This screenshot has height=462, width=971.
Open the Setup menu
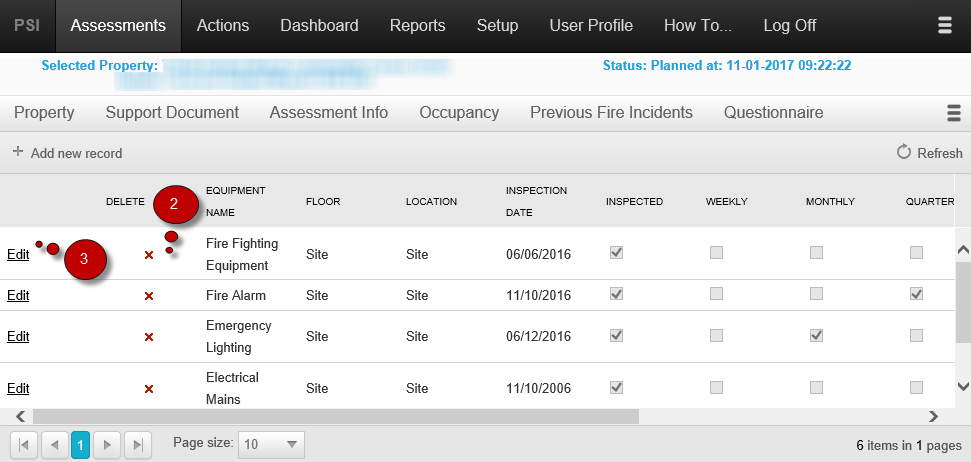(497, 26)
